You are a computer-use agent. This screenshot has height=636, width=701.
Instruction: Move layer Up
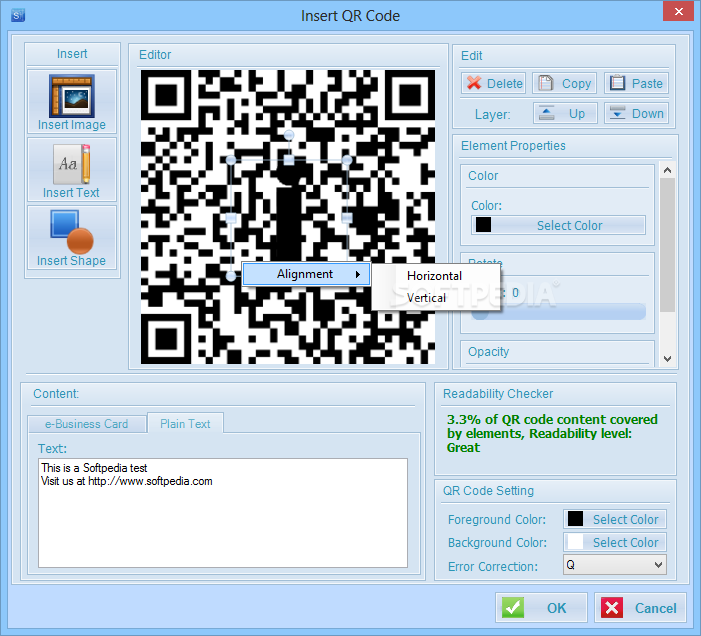(x=565, y=113)
